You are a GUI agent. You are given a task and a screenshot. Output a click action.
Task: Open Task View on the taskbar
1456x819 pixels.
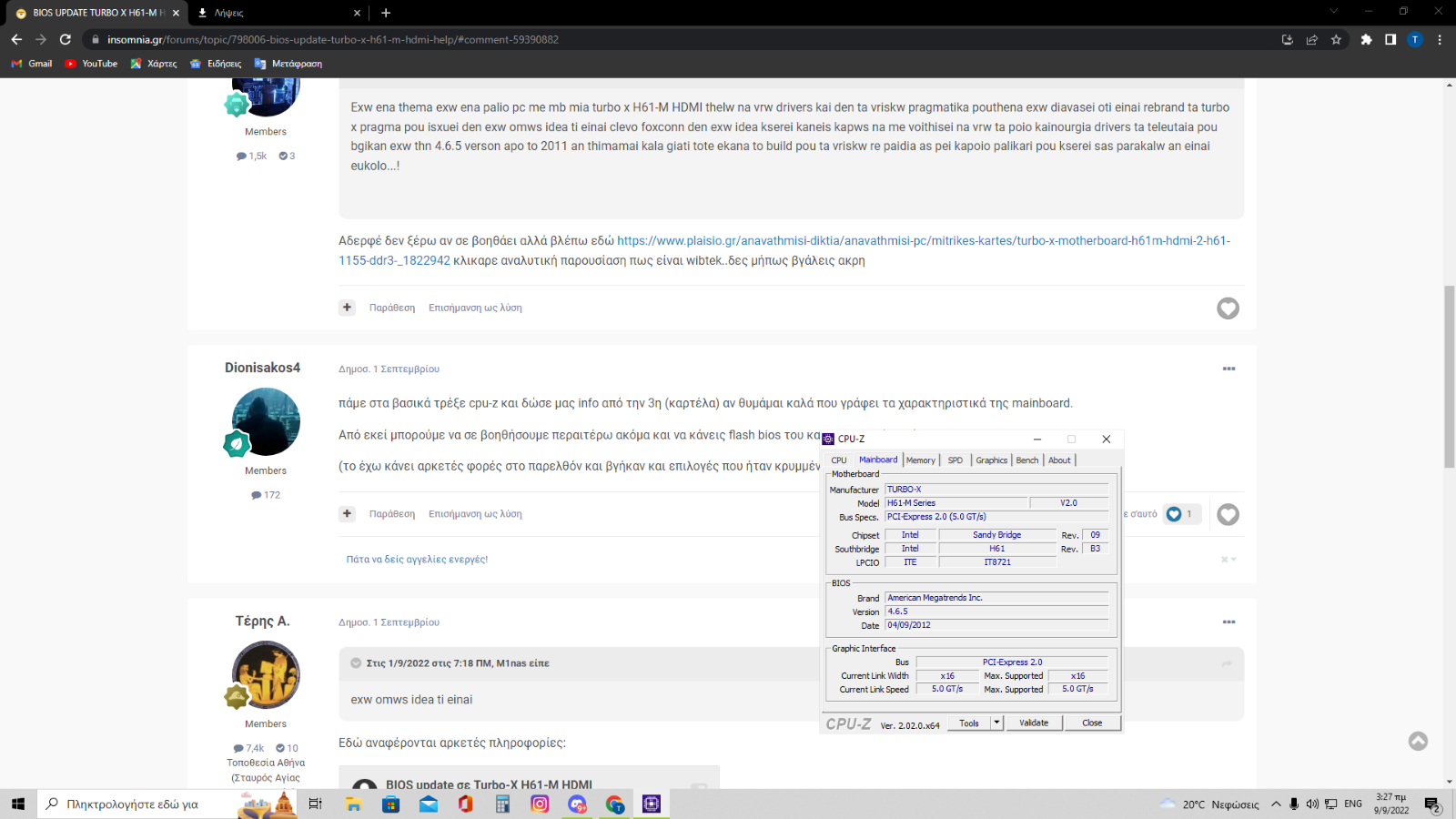(315, 804)
